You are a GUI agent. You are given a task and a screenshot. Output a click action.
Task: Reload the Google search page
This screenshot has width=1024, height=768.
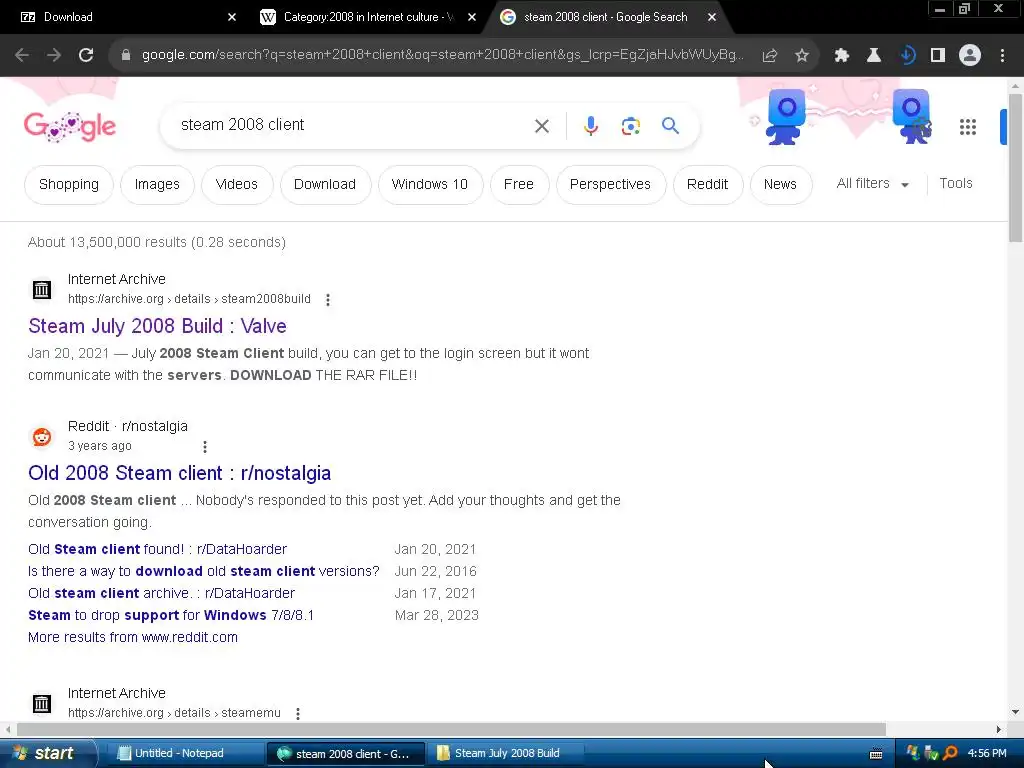click(x=86, y=55)
